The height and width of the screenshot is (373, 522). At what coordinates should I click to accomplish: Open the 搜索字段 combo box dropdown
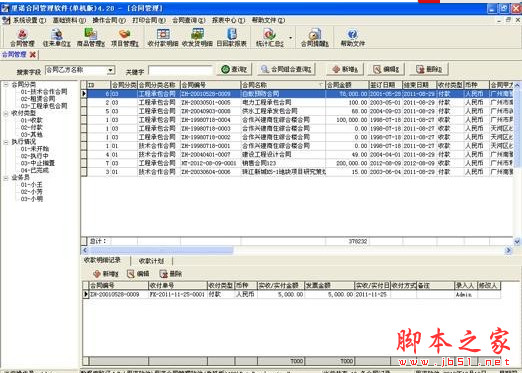pyautogui.click(x=111, y=70)
